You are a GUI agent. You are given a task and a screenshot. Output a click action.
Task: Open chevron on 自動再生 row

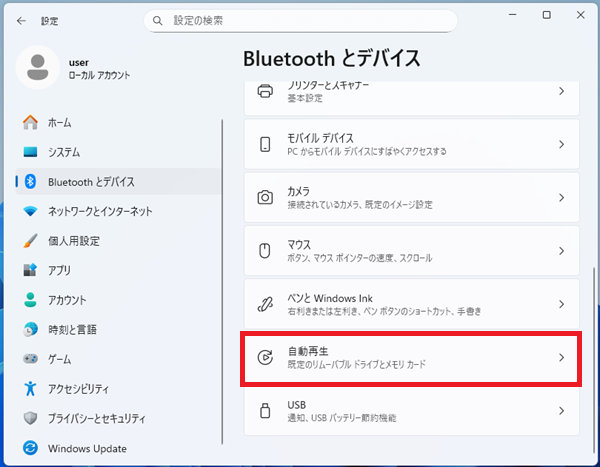point(561,358)
